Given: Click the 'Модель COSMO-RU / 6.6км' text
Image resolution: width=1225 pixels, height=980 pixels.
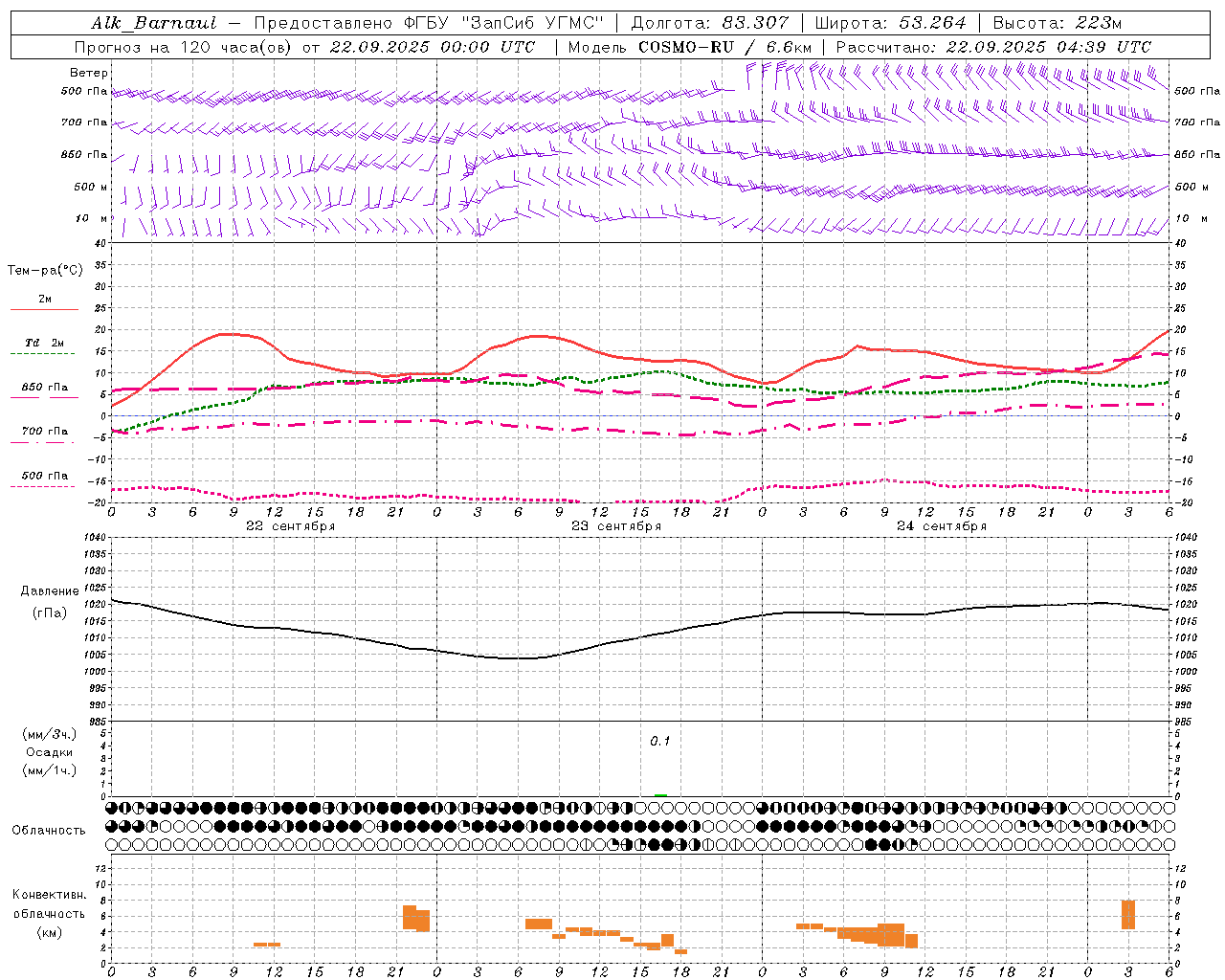Looking at the screenshot, I should coord(689,47).
